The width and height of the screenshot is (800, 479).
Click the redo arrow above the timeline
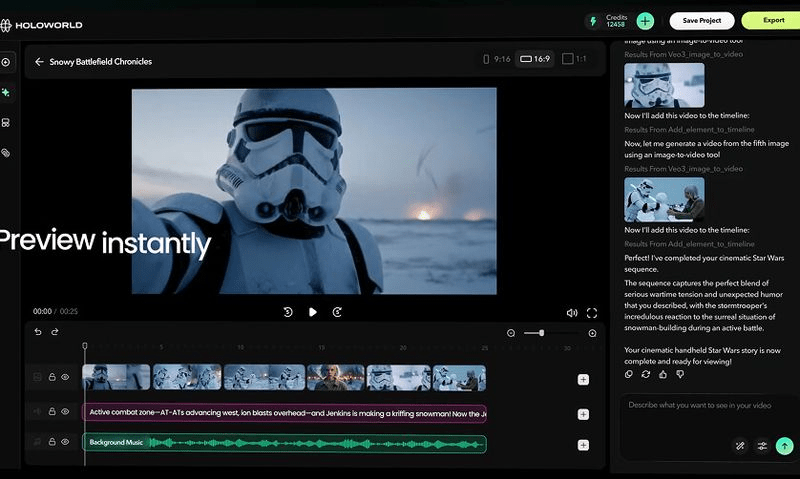[x=55, y=332]
